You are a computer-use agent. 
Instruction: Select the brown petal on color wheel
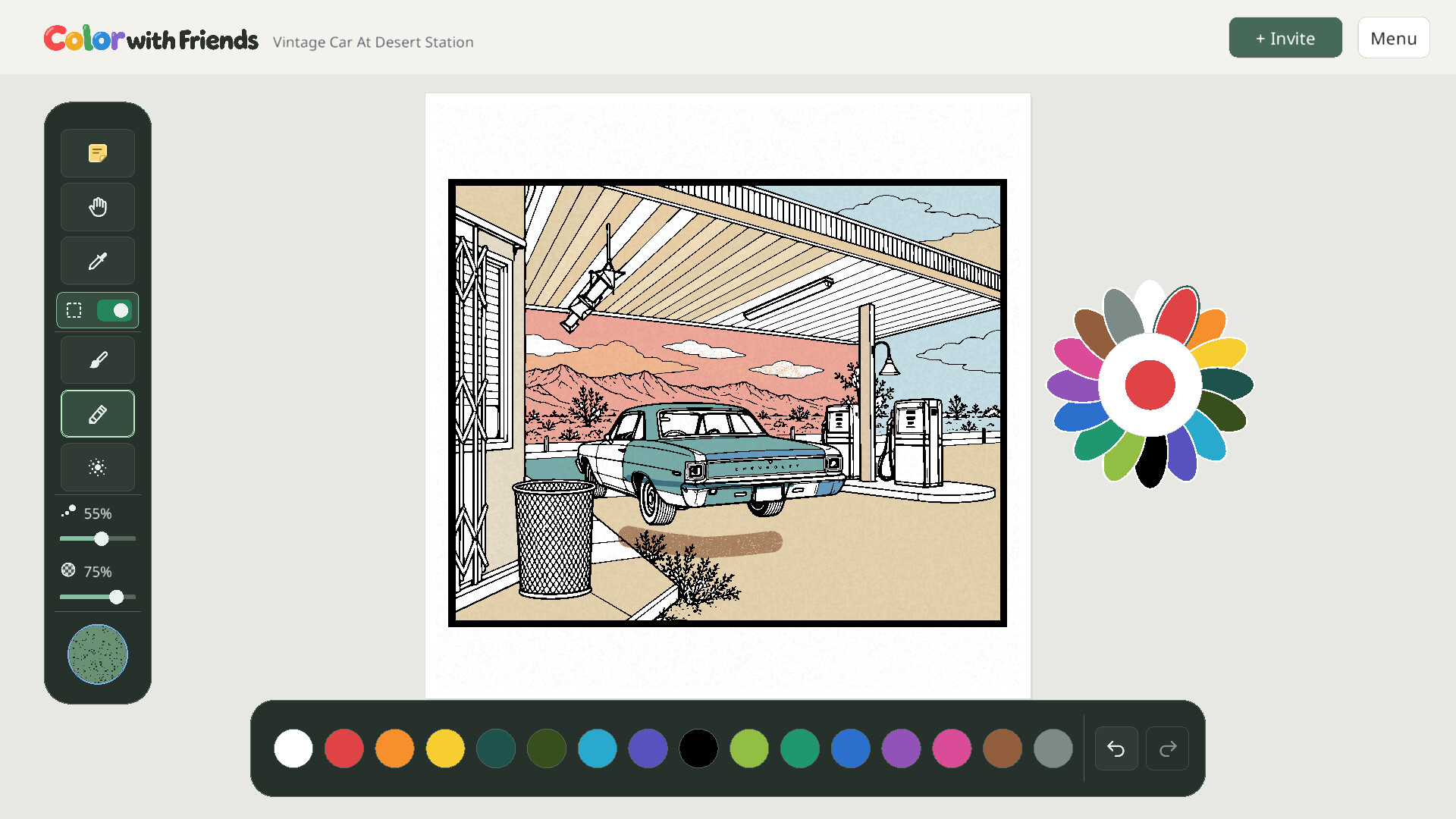point(1093,330)
